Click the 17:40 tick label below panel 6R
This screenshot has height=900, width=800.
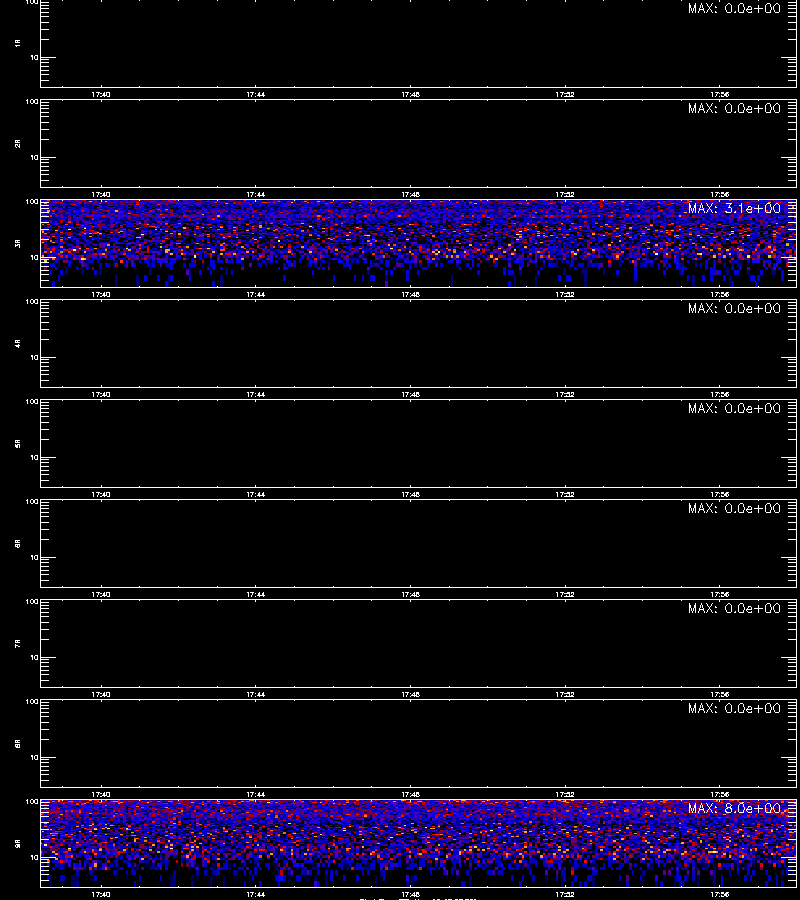(x=101, y=595)
